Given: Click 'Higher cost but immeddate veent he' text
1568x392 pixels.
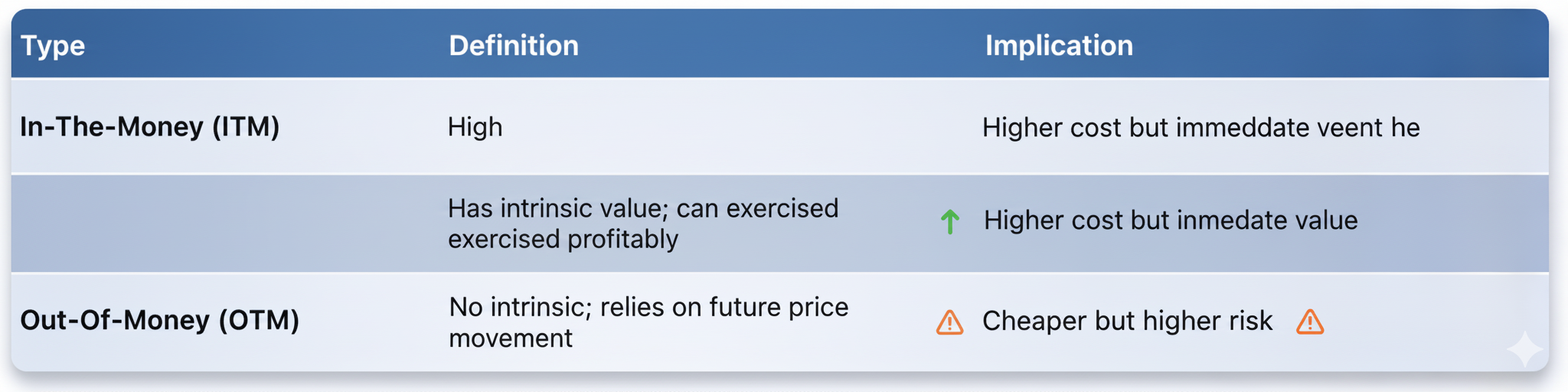Looking at the screenshot, I should (1200, 128).
